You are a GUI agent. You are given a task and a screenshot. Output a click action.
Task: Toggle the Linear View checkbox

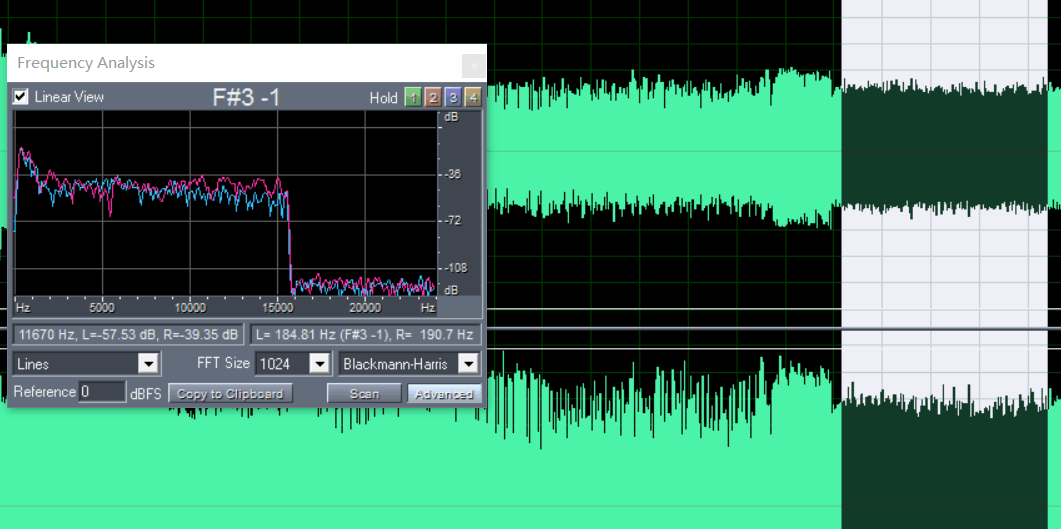point(20,97)
